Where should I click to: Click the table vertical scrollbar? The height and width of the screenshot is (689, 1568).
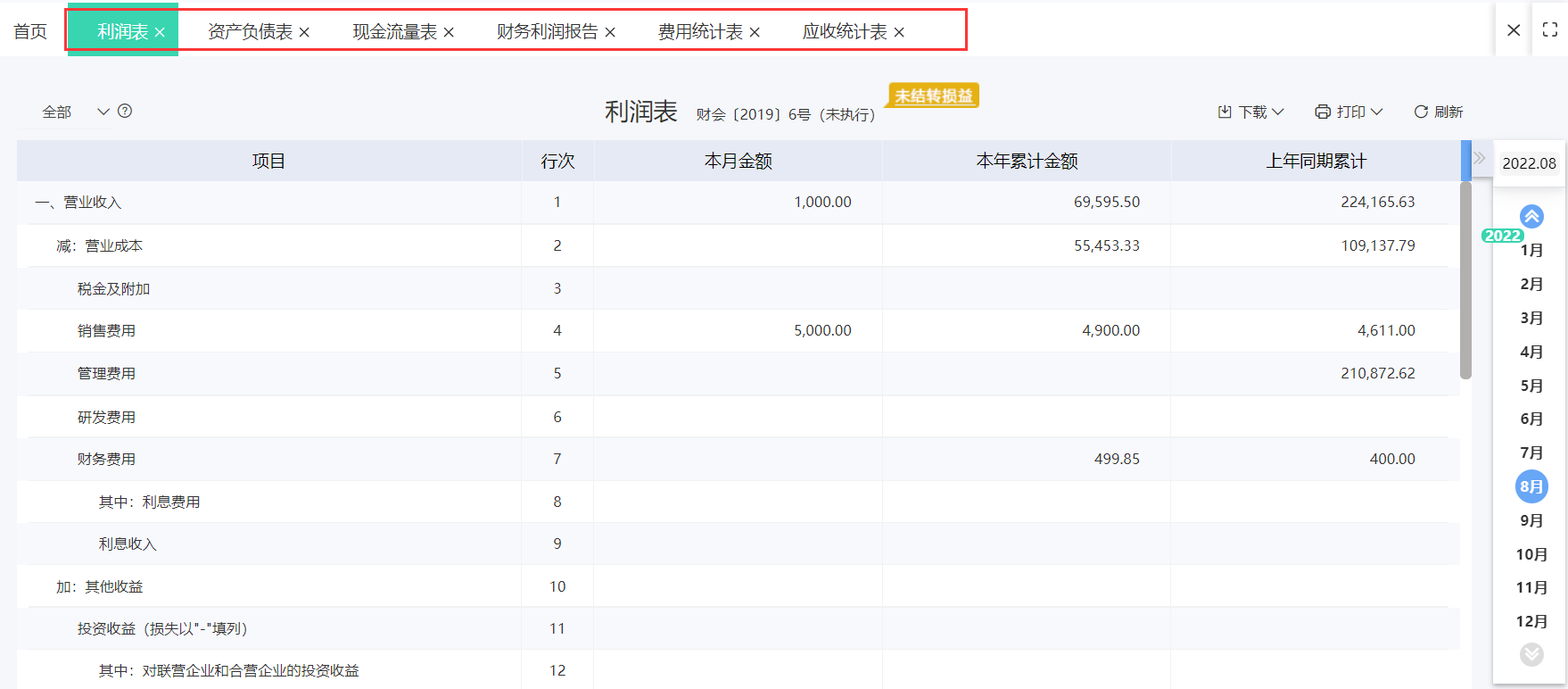click(x=1465, y=281)
